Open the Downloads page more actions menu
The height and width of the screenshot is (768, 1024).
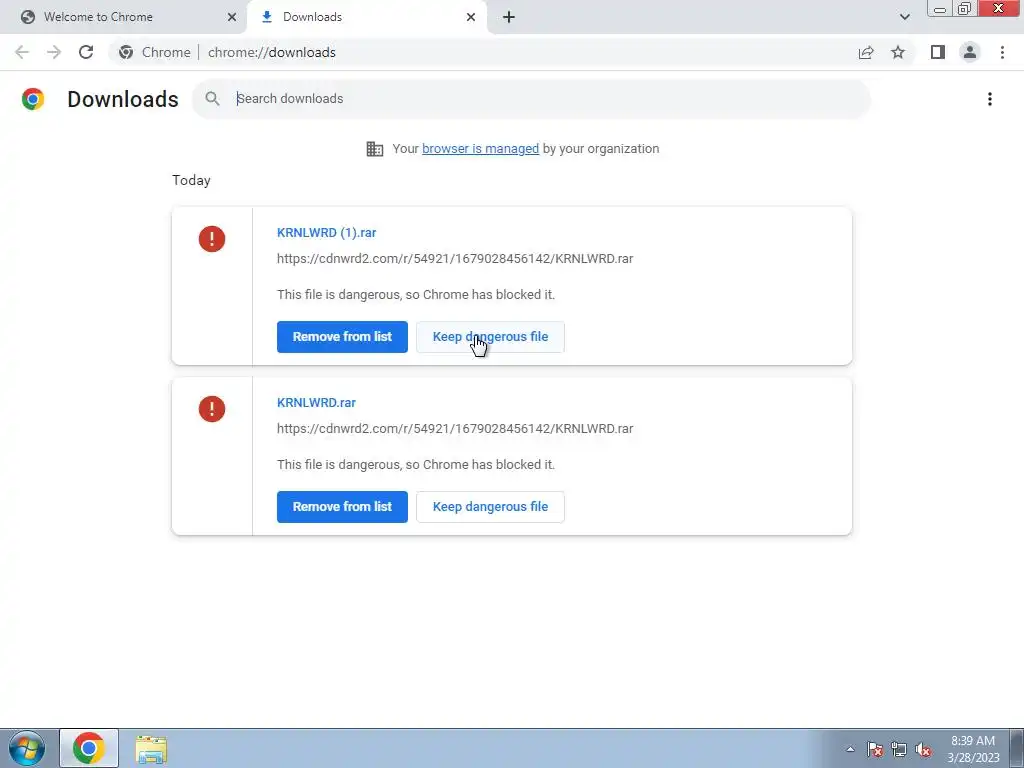click(x=990, y=99)
